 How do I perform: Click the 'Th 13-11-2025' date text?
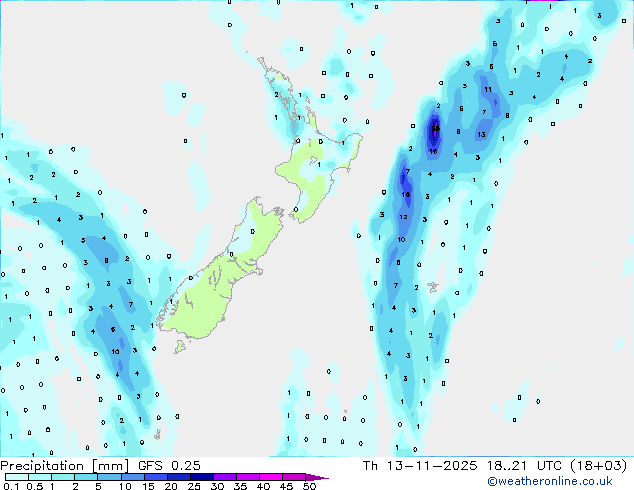tap(420, 466)
